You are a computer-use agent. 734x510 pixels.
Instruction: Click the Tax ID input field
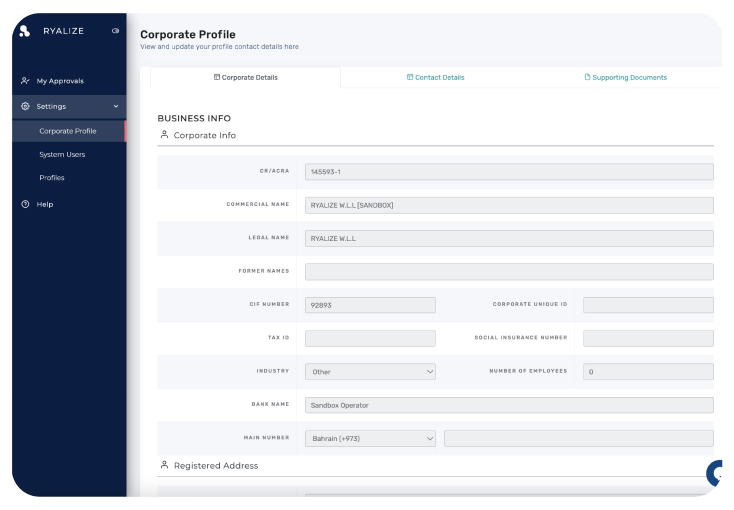[x=370, y=339]
